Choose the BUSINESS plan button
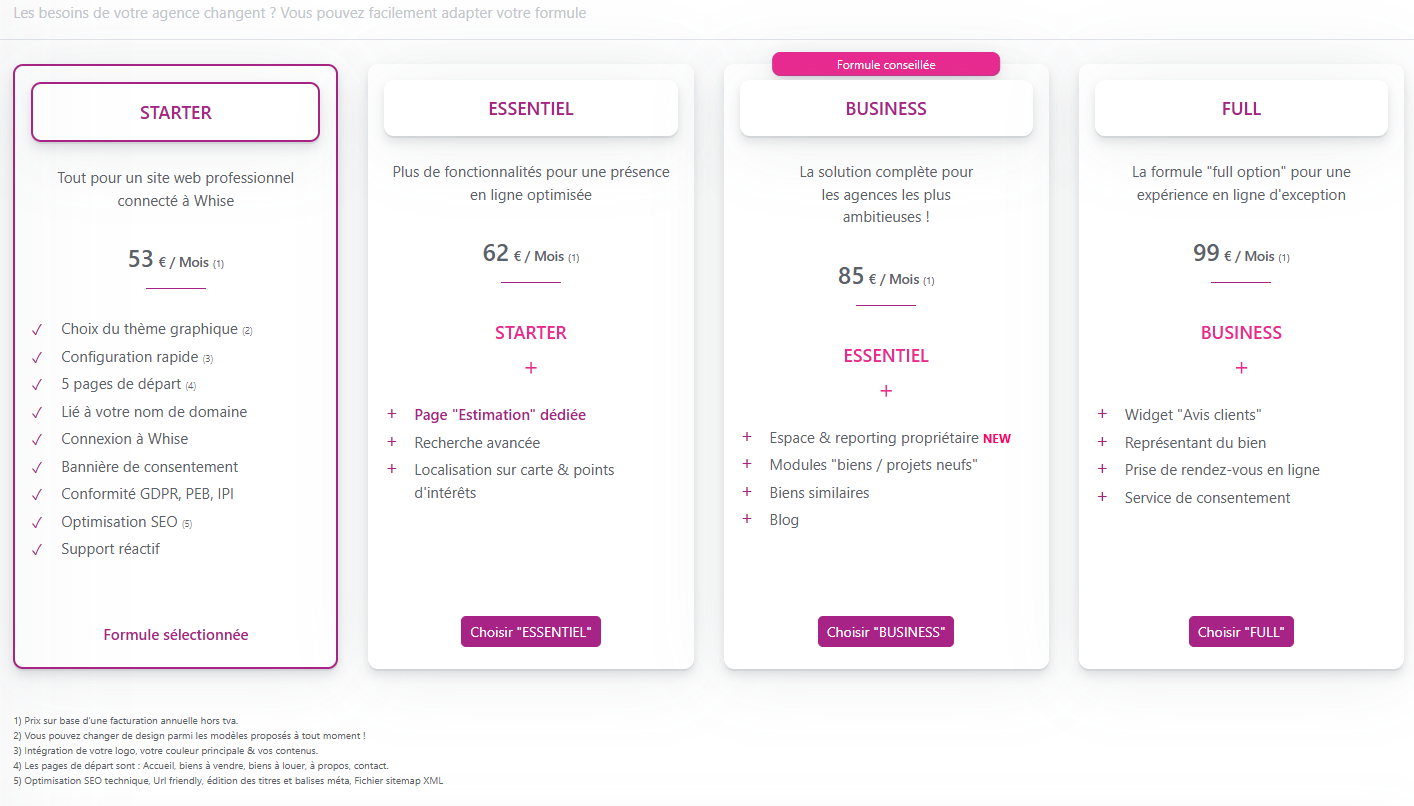The width and height of the screenshot is (1414, 806). [x=886, y=632]
